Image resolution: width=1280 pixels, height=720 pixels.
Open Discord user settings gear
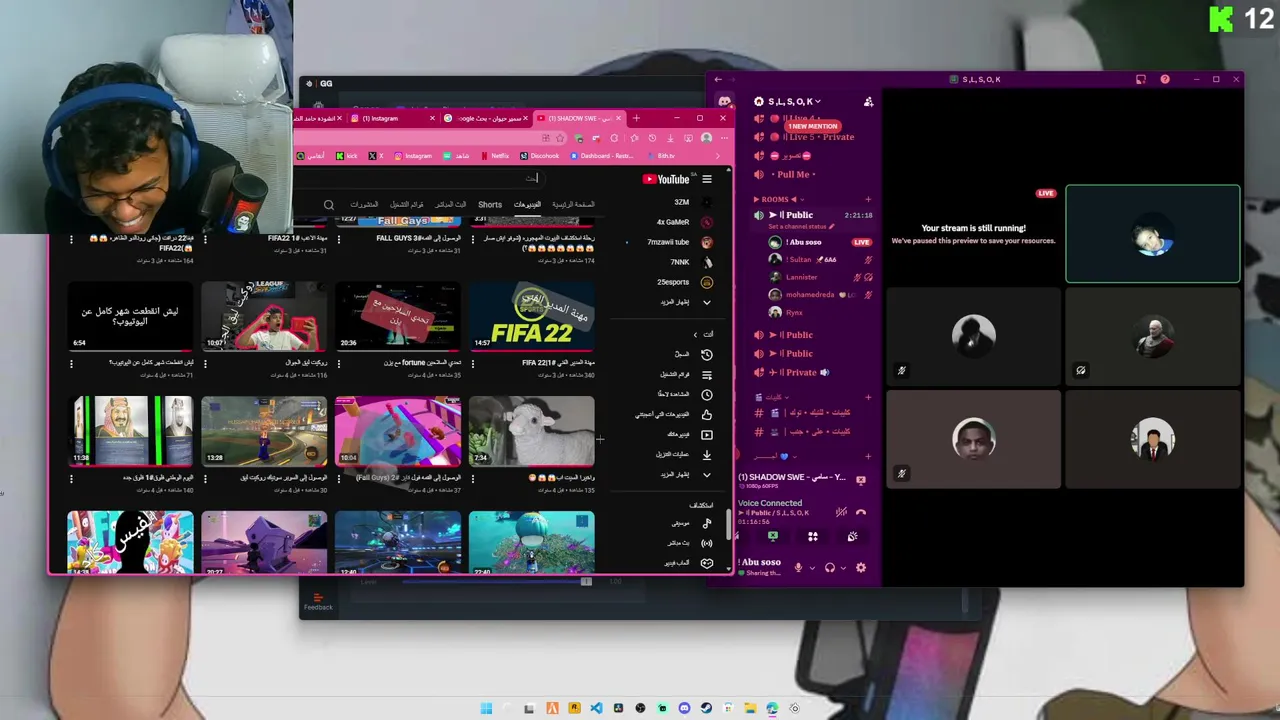click(861, 568)
